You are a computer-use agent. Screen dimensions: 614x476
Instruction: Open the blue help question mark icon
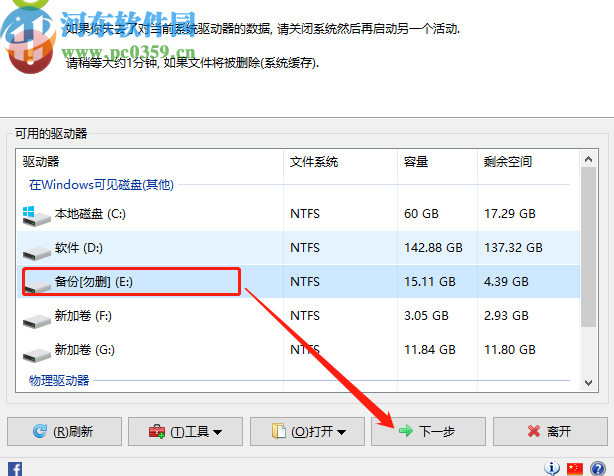(x=598, y=468)
